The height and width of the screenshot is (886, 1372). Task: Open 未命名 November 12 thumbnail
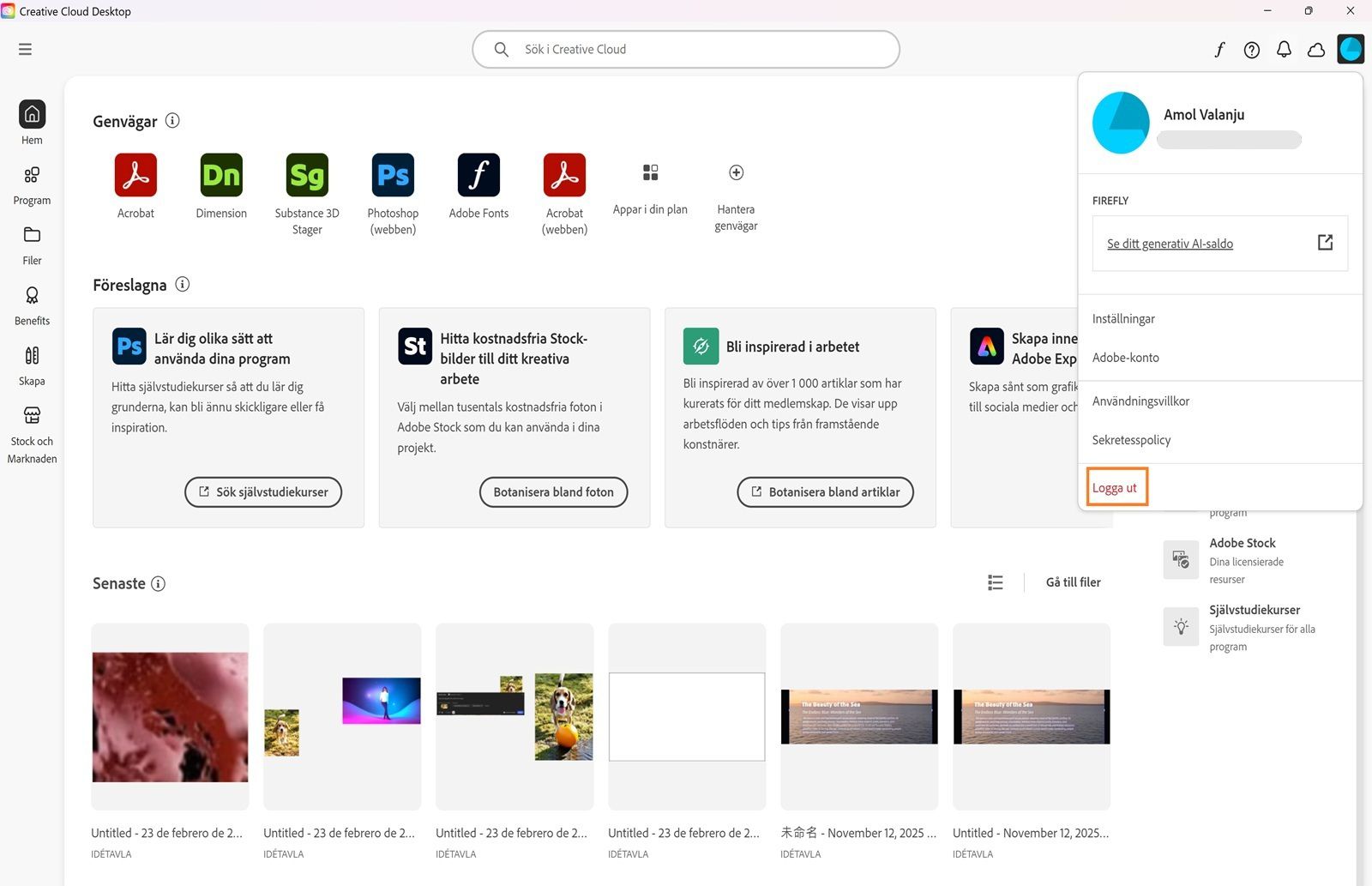pyautogui.click(x=859, y=716)
